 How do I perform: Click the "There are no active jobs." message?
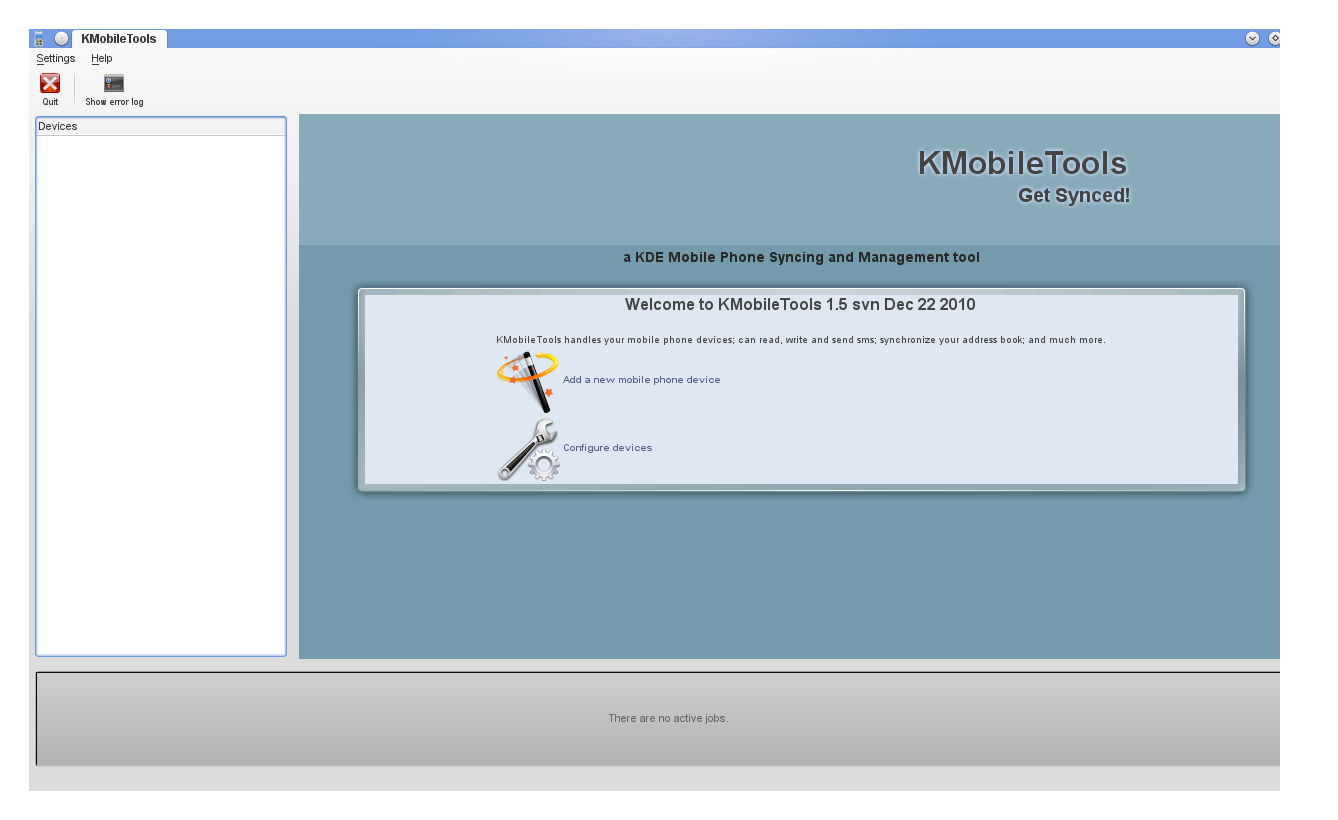(x=668, y=719)
